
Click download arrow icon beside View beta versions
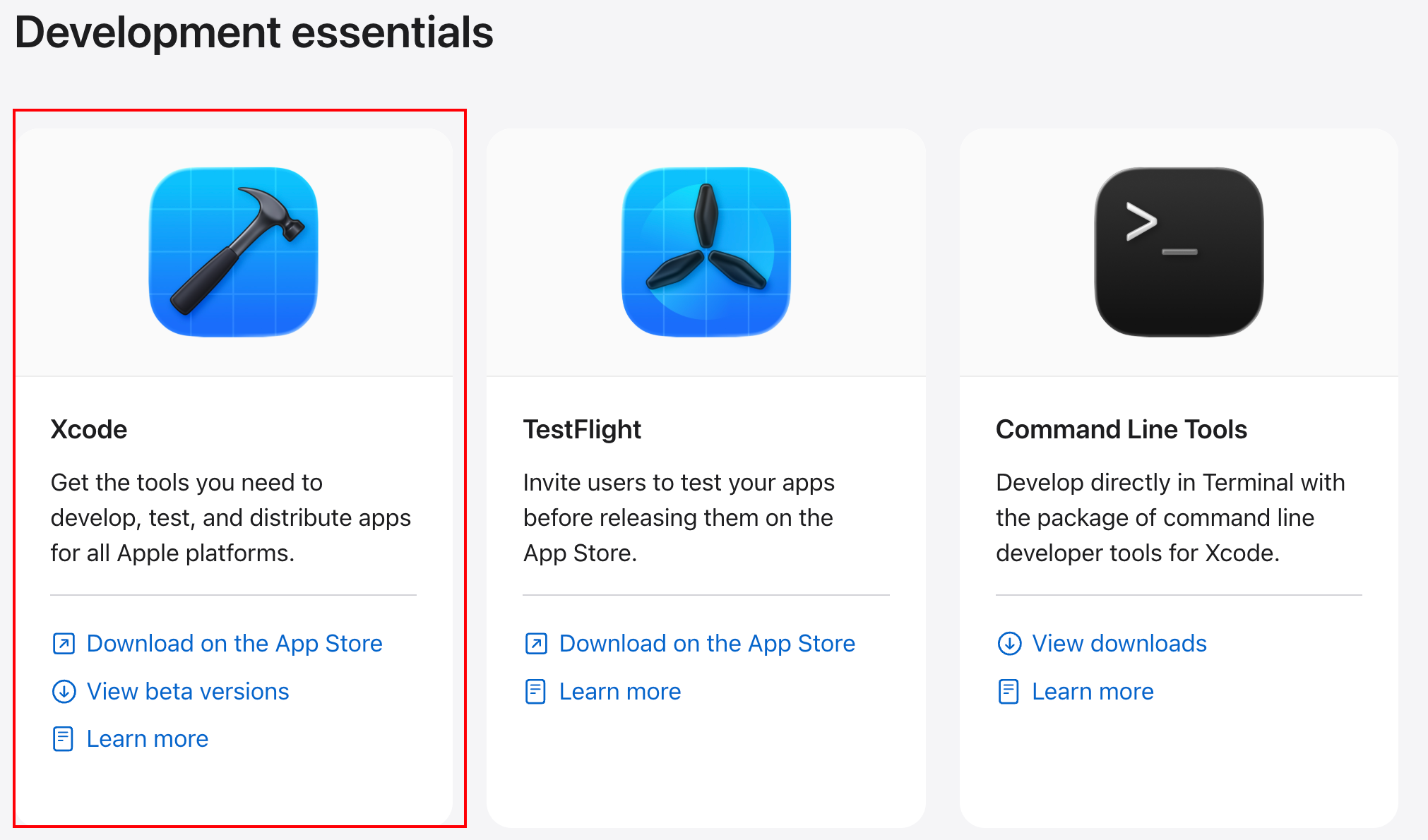click(x=64, y=692)
